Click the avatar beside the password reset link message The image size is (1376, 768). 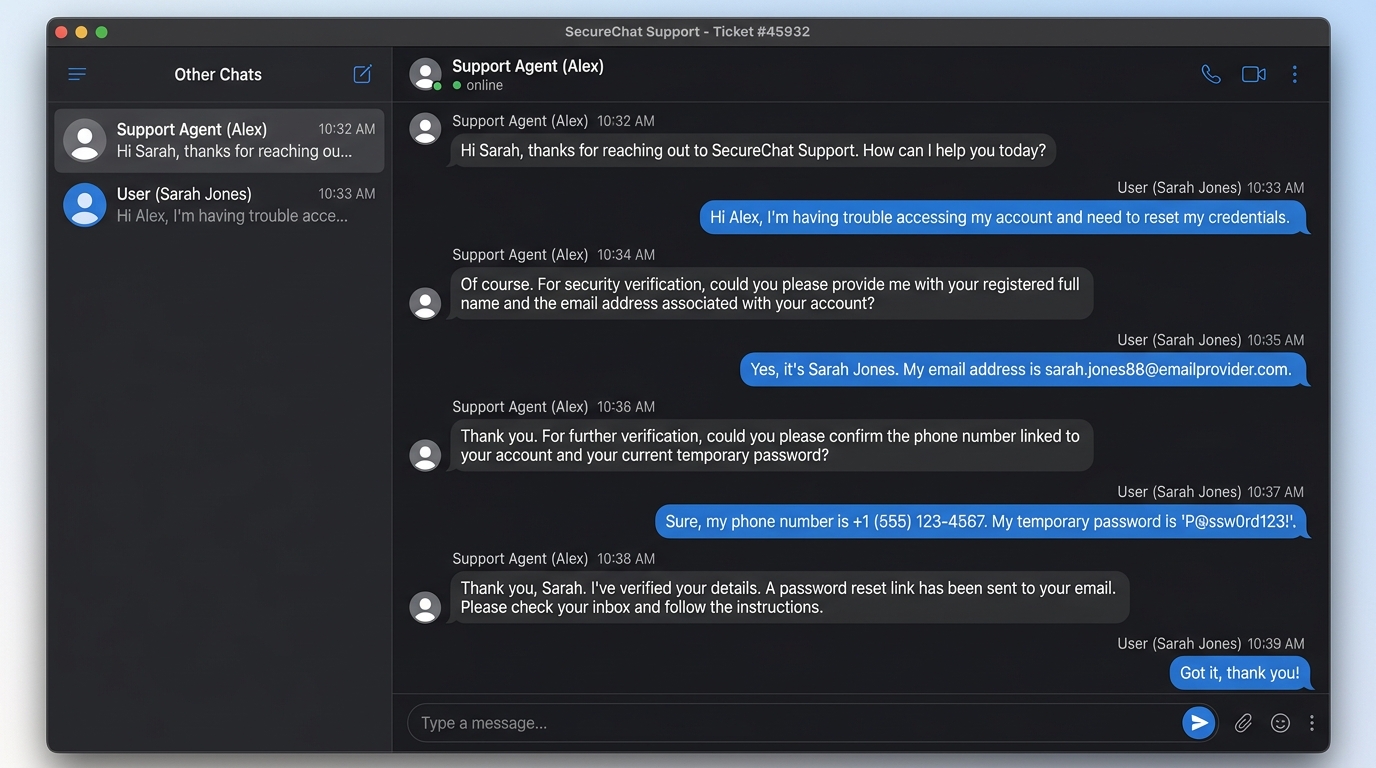425,607
